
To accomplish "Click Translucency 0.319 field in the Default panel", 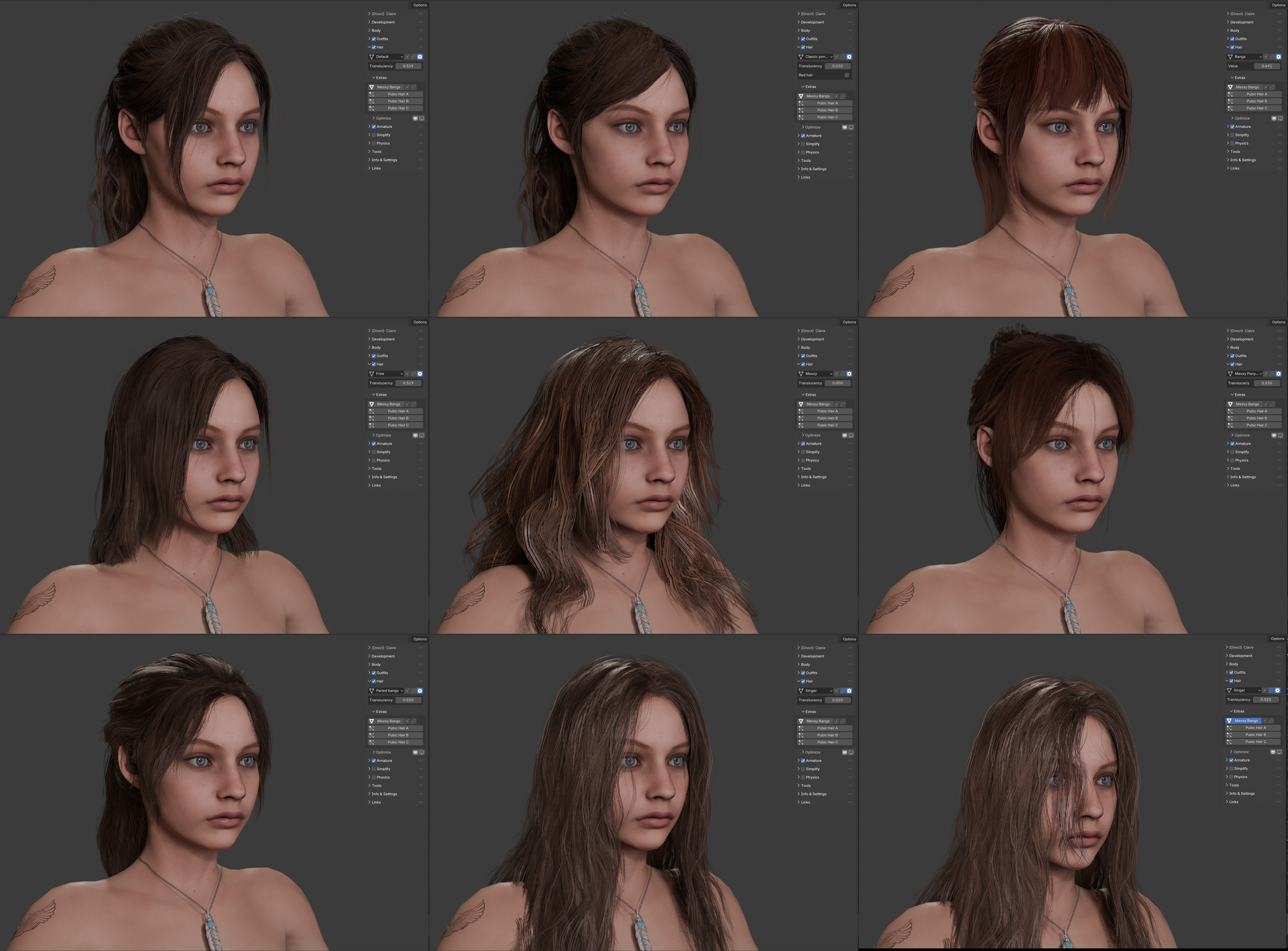I will point(409,66).
